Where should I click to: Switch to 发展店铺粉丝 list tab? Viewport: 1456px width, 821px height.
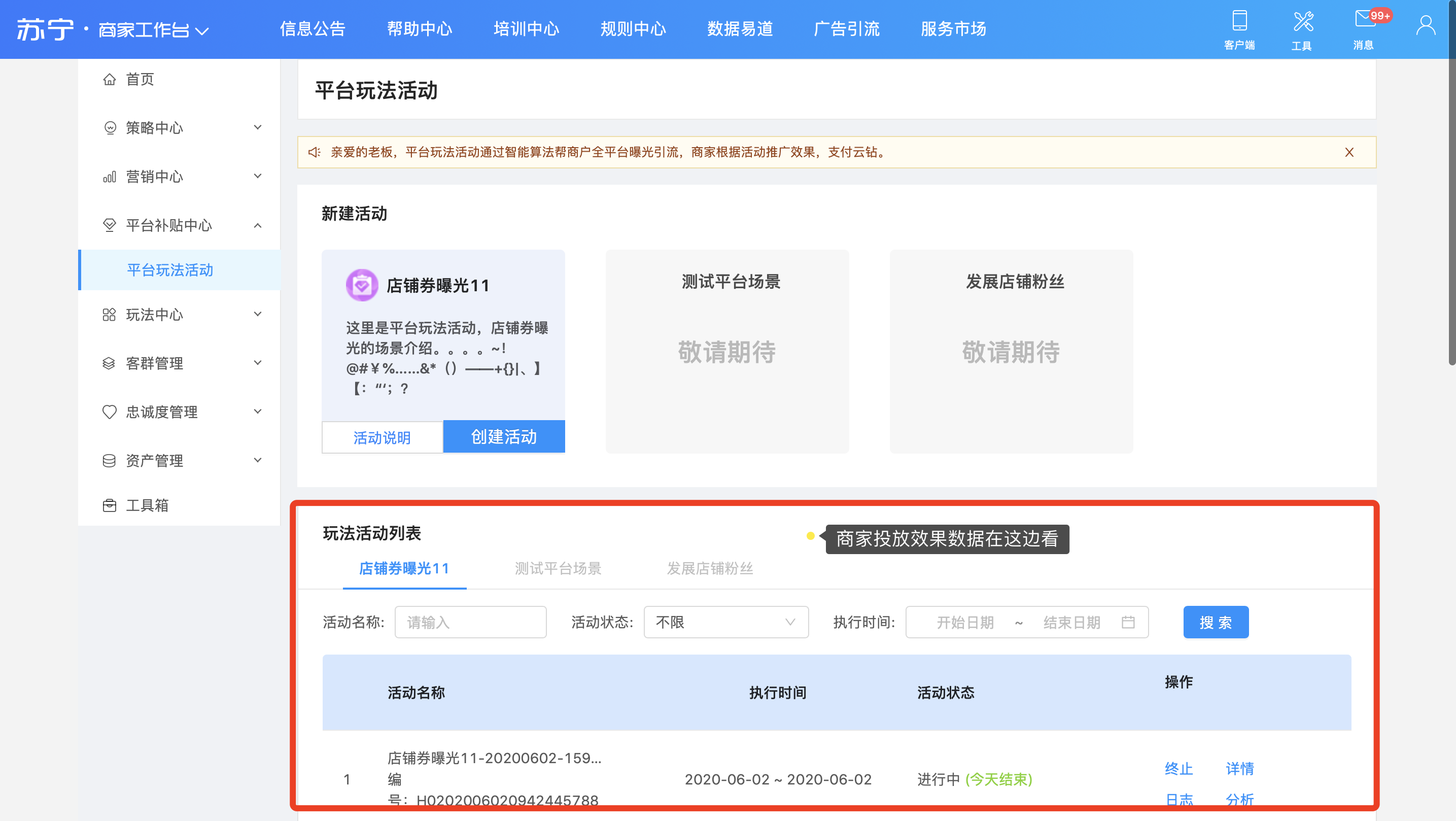pos(710,568)
